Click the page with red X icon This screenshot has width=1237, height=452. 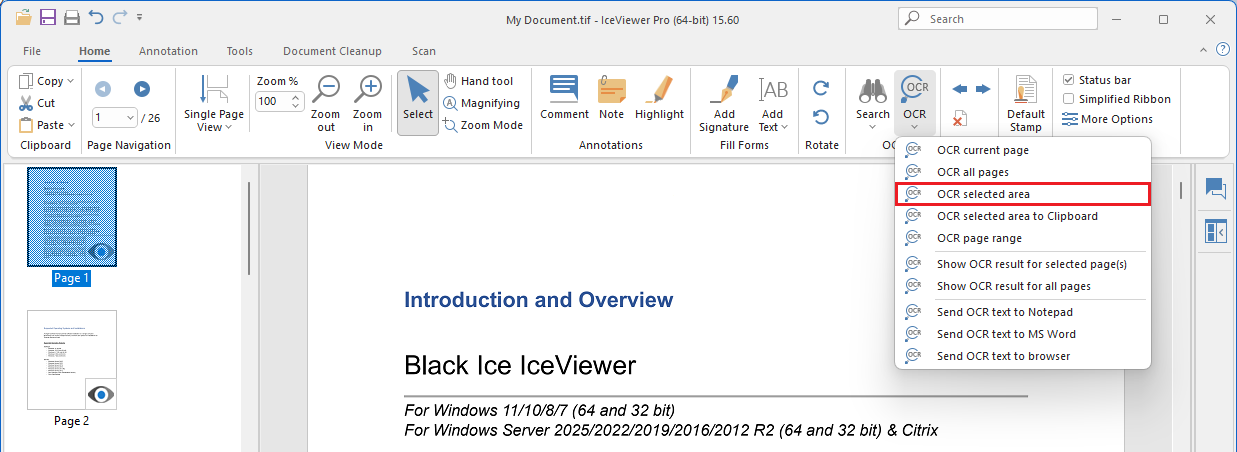tap(959, 119)
